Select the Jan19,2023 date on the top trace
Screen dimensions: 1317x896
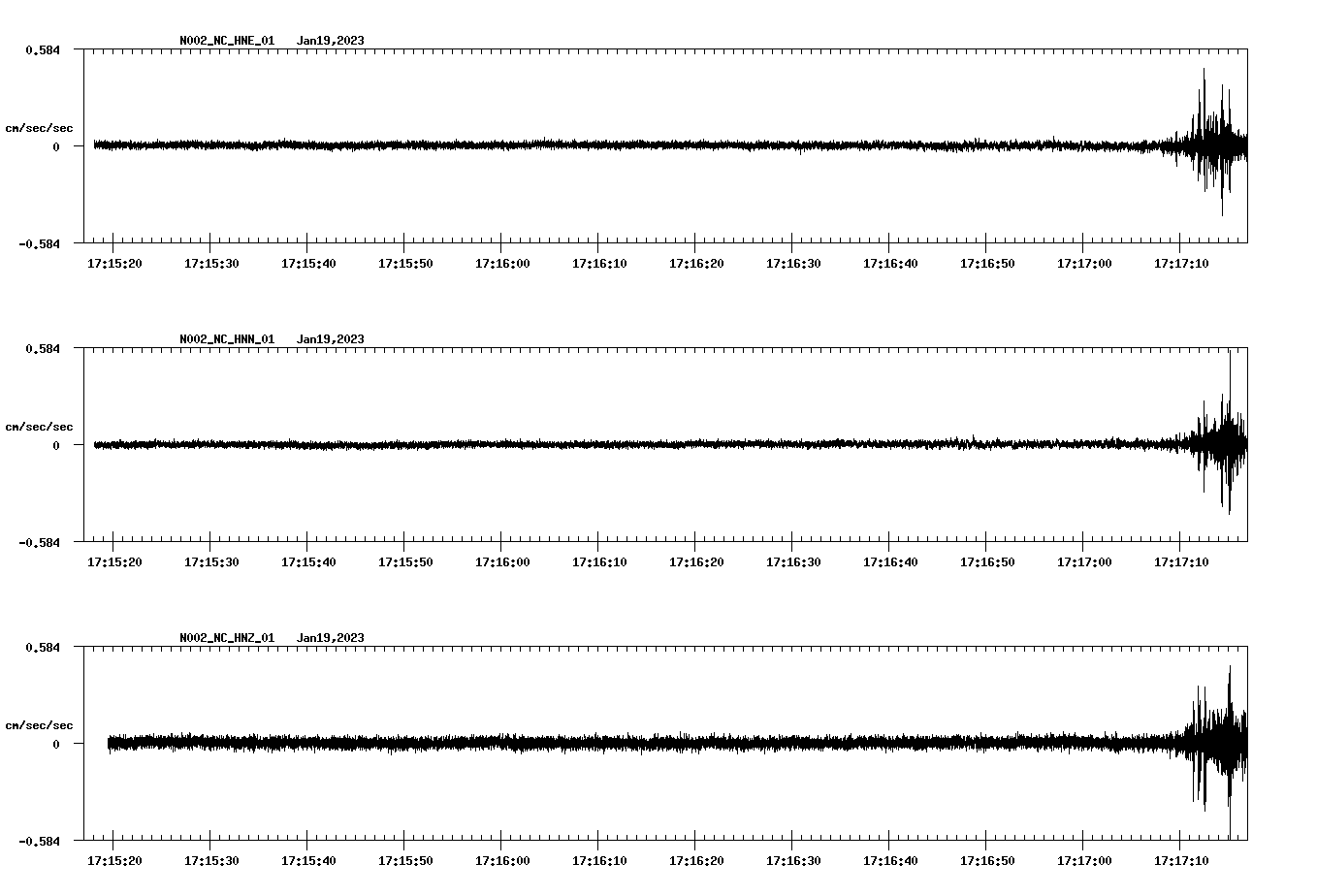tap(331, 42)
